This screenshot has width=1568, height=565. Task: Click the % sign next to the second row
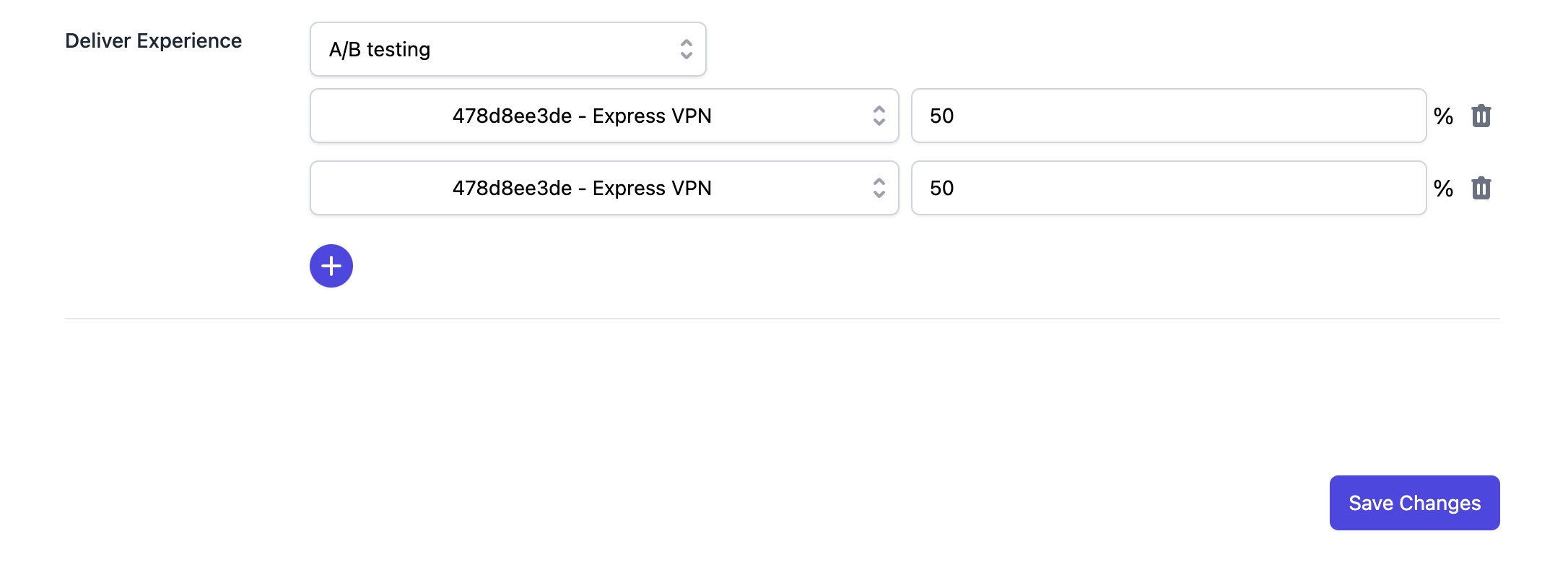click(1445, 188)
